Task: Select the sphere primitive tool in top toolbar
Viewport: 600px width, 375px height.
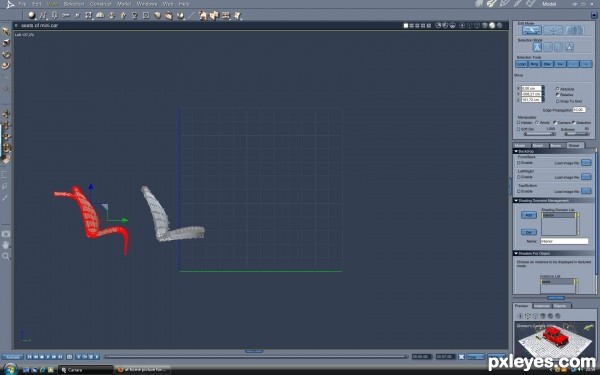Action: (x=31, y=15)
